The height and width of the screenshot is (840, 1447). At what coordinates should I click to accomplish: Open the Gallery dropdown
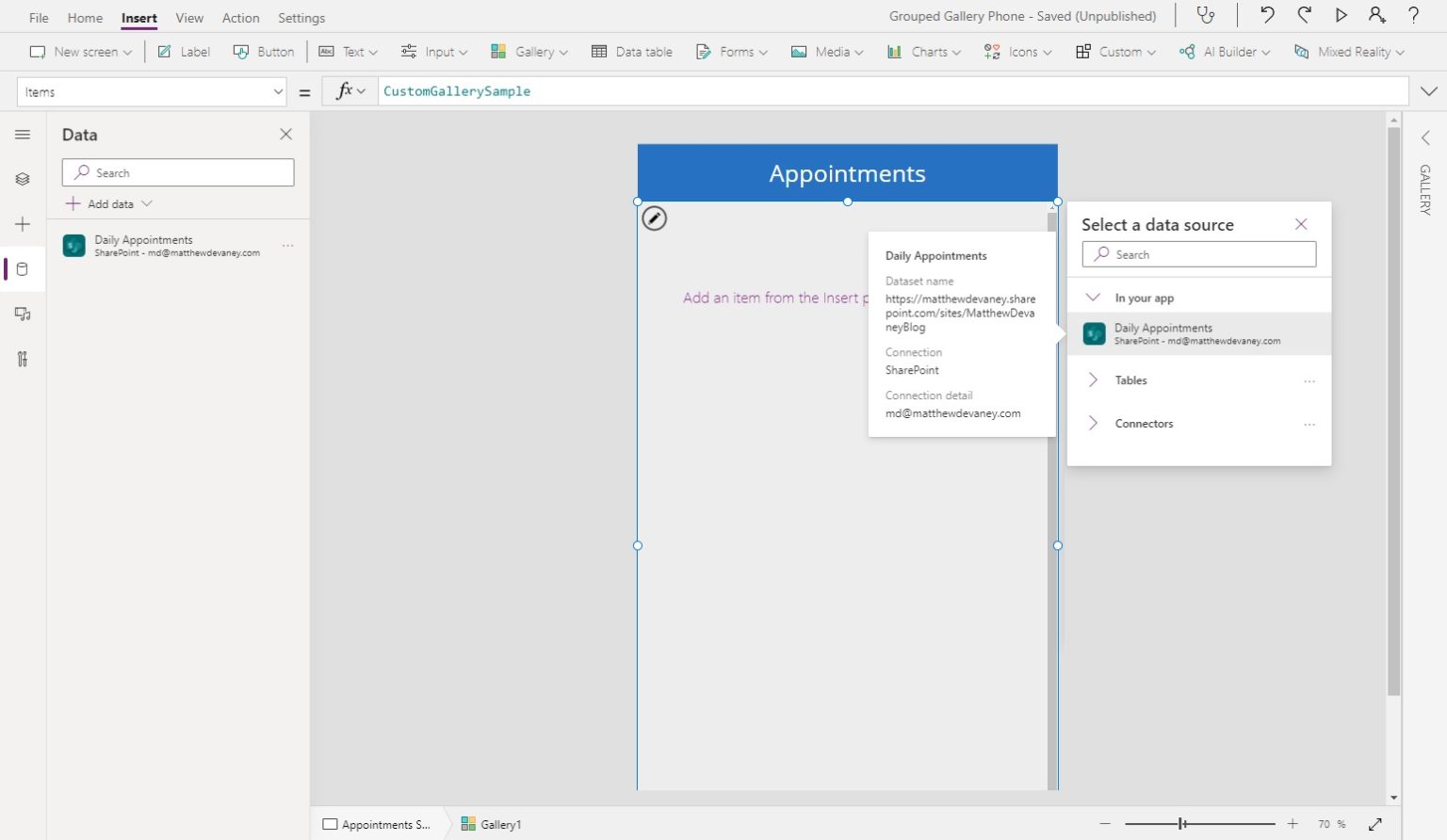click(528, 52)
